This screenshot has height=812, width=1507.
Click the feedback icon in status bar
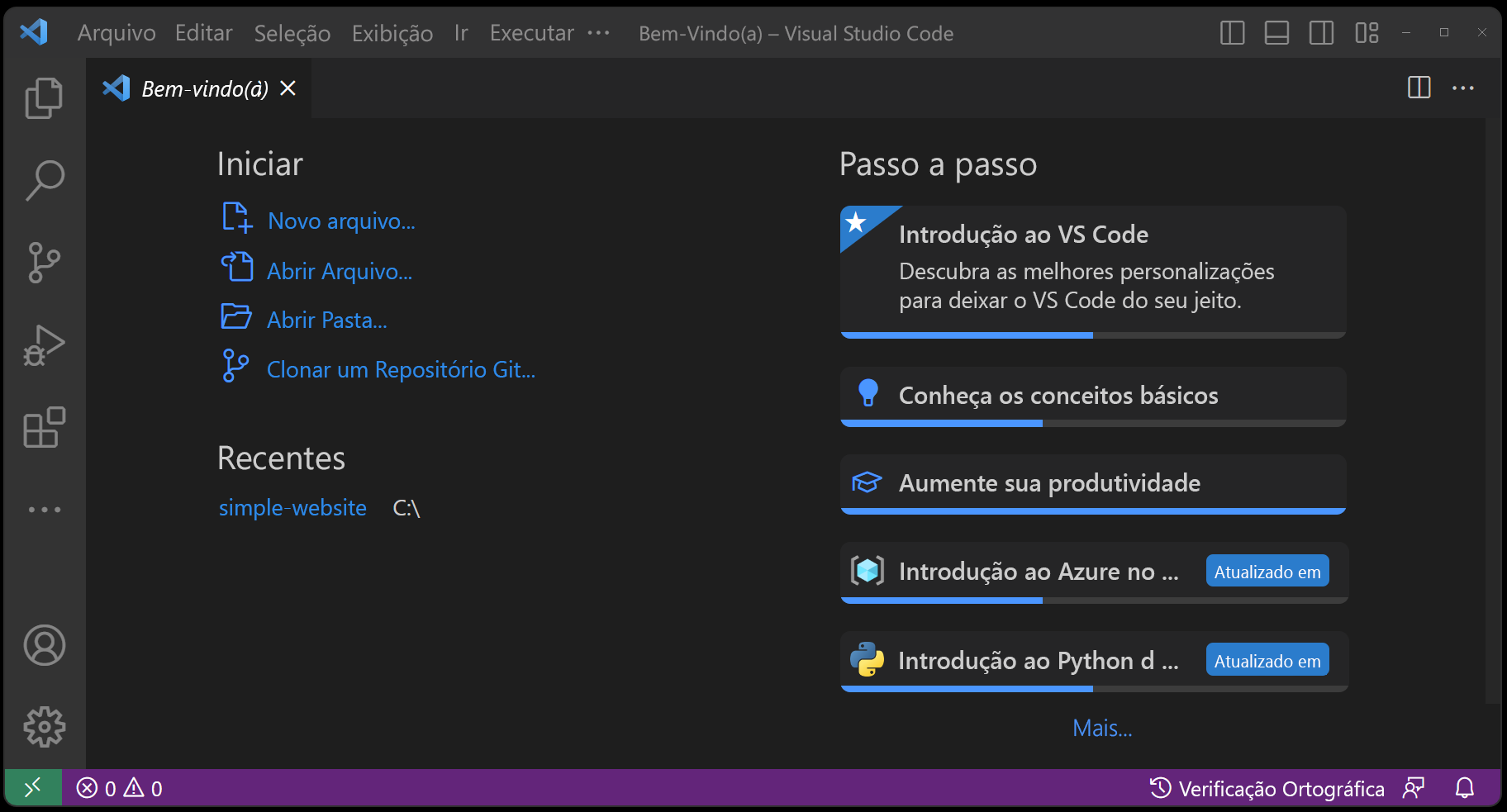point(1414,788)
